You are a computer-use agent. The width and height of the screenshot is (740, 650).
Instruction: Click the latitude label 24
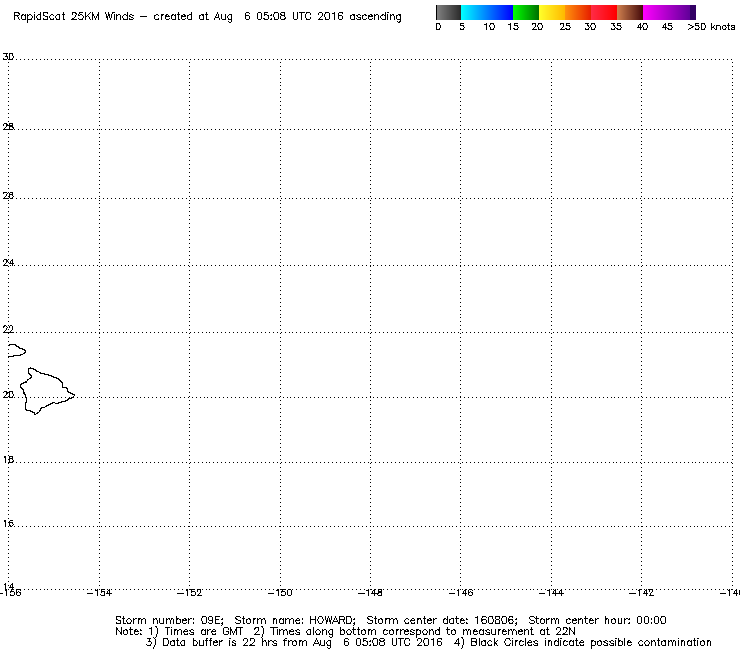tap(8, 262)
